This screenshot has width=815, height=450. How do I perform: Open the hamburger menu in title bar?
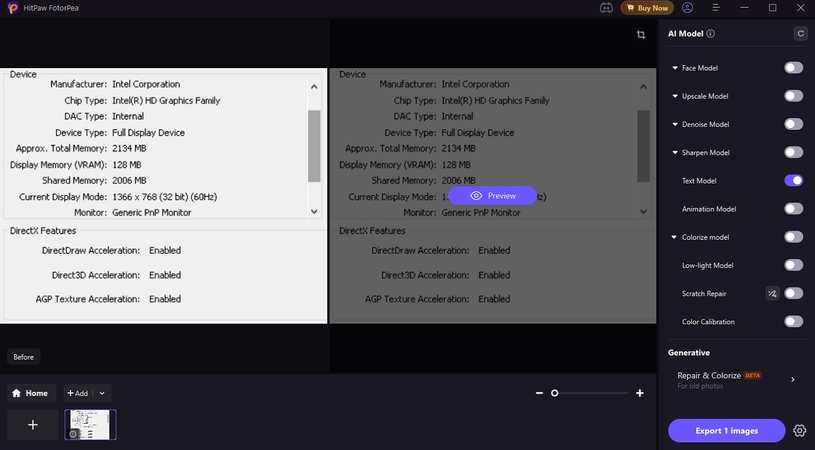point(715,8)
